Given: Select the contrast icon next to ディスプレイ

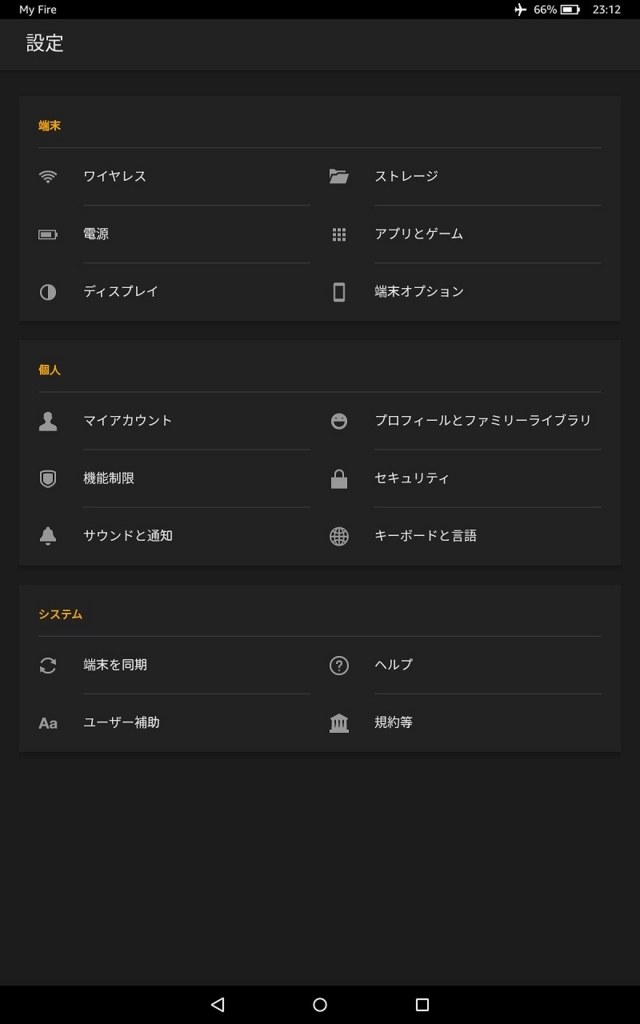Looking at the screenshot, I should click(x=47, y=291).
